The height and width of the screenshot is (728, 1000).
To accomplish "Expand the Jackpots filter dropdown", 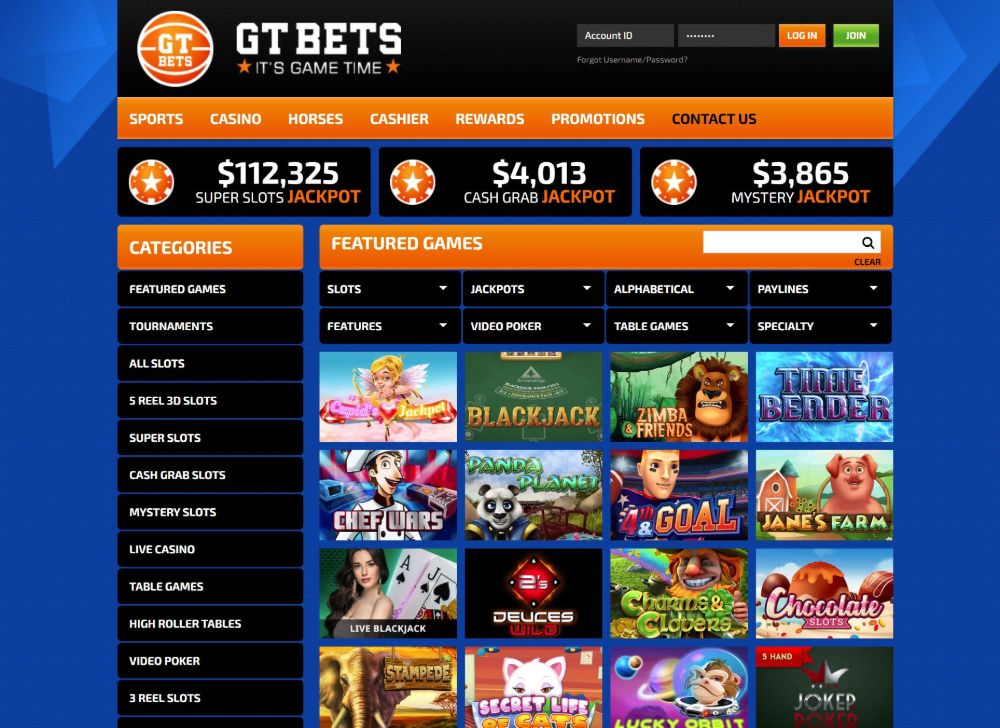I will coord(533,289).
